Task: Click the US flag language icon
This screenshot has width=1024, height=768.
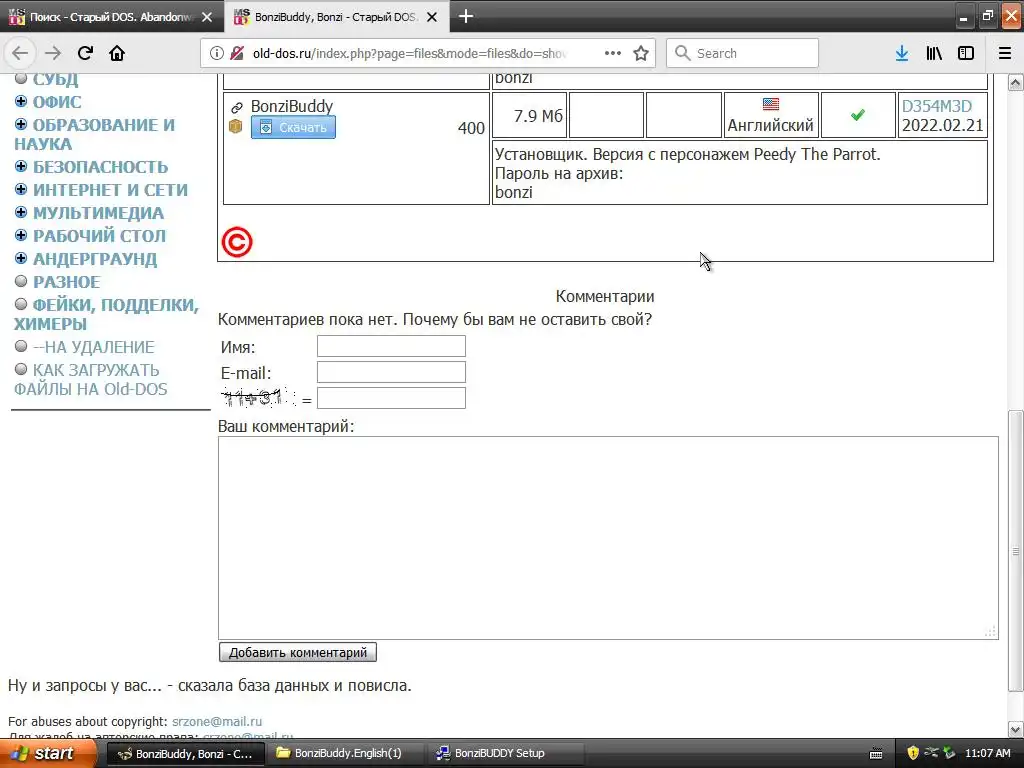Action: (771, 104)
